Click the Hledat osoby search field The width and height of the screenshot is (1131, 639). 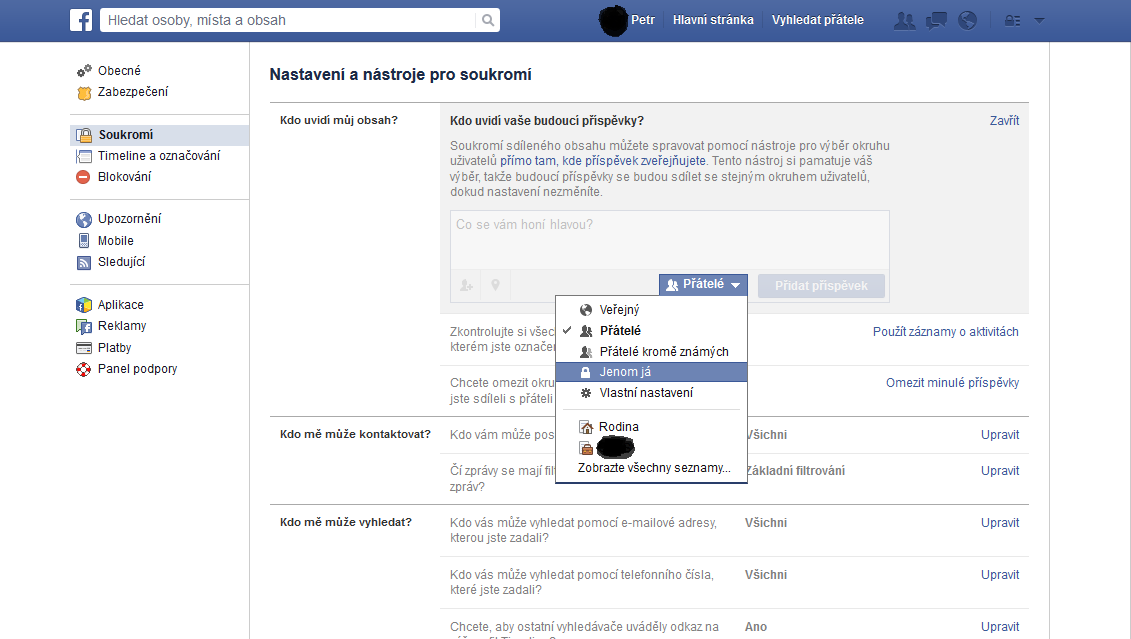click(x=289, y=20)
